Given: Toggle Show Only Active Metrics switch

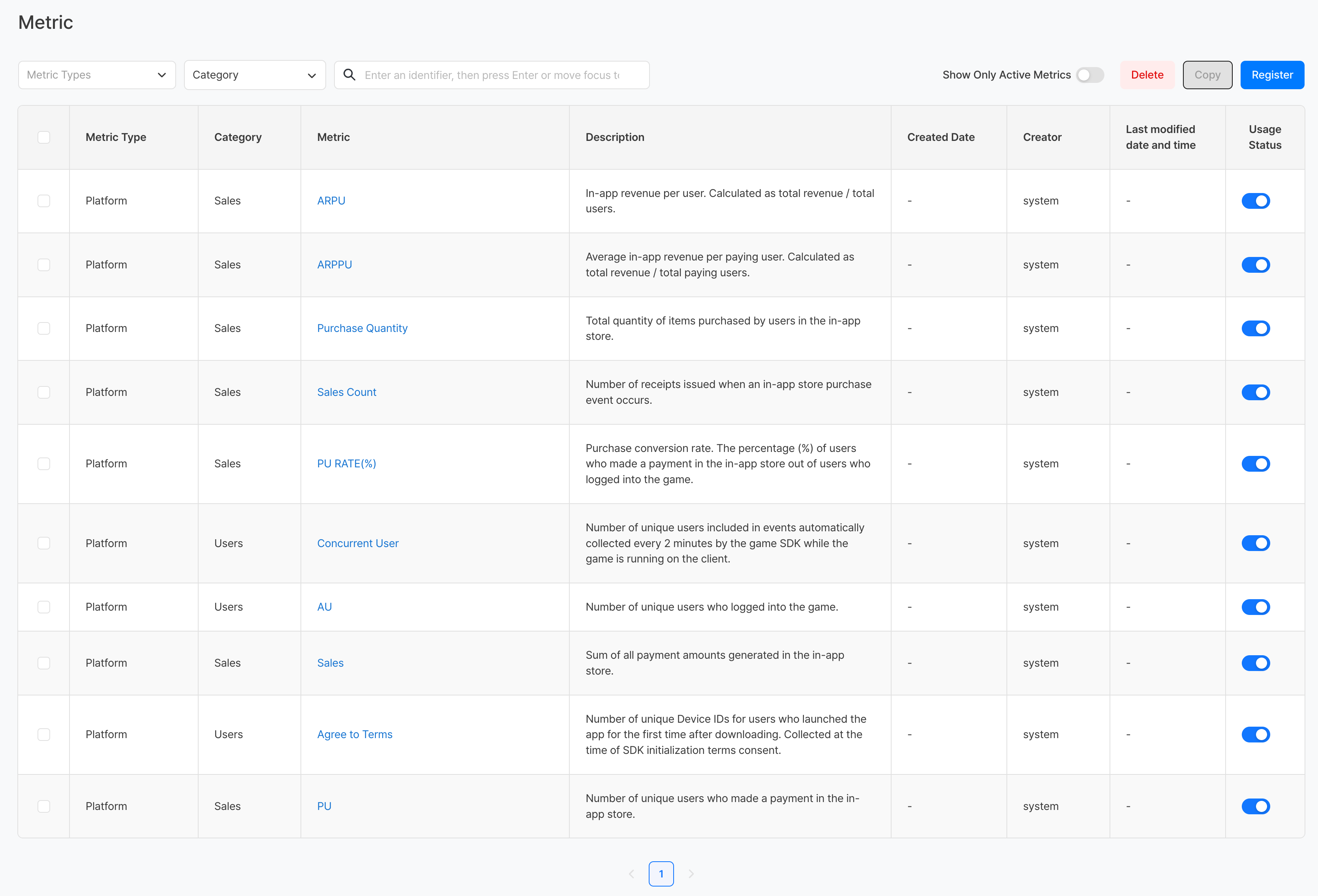Looking at the screenshot, I should point(1089,75).
